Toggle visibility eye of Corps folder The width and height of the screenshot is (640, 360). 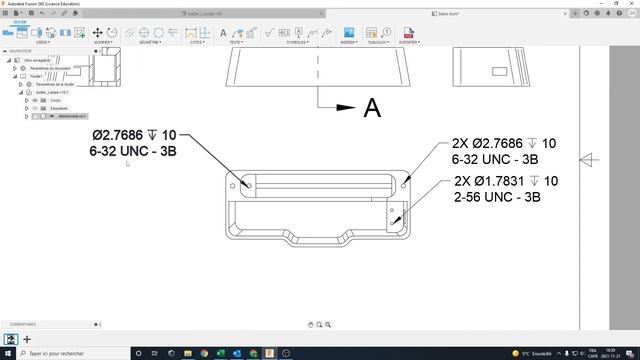pyautogui.click(x=35, y=100)
